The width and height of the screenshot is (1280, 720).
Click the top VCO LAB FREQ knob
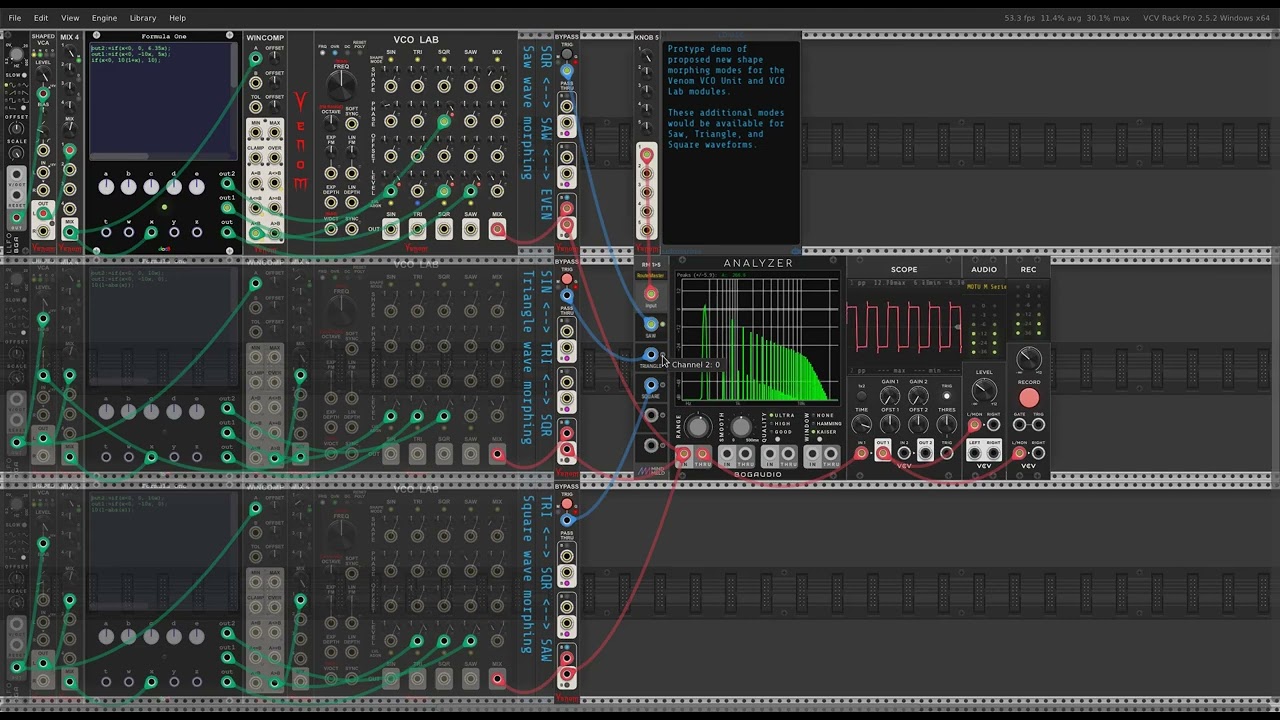[341, 85]
